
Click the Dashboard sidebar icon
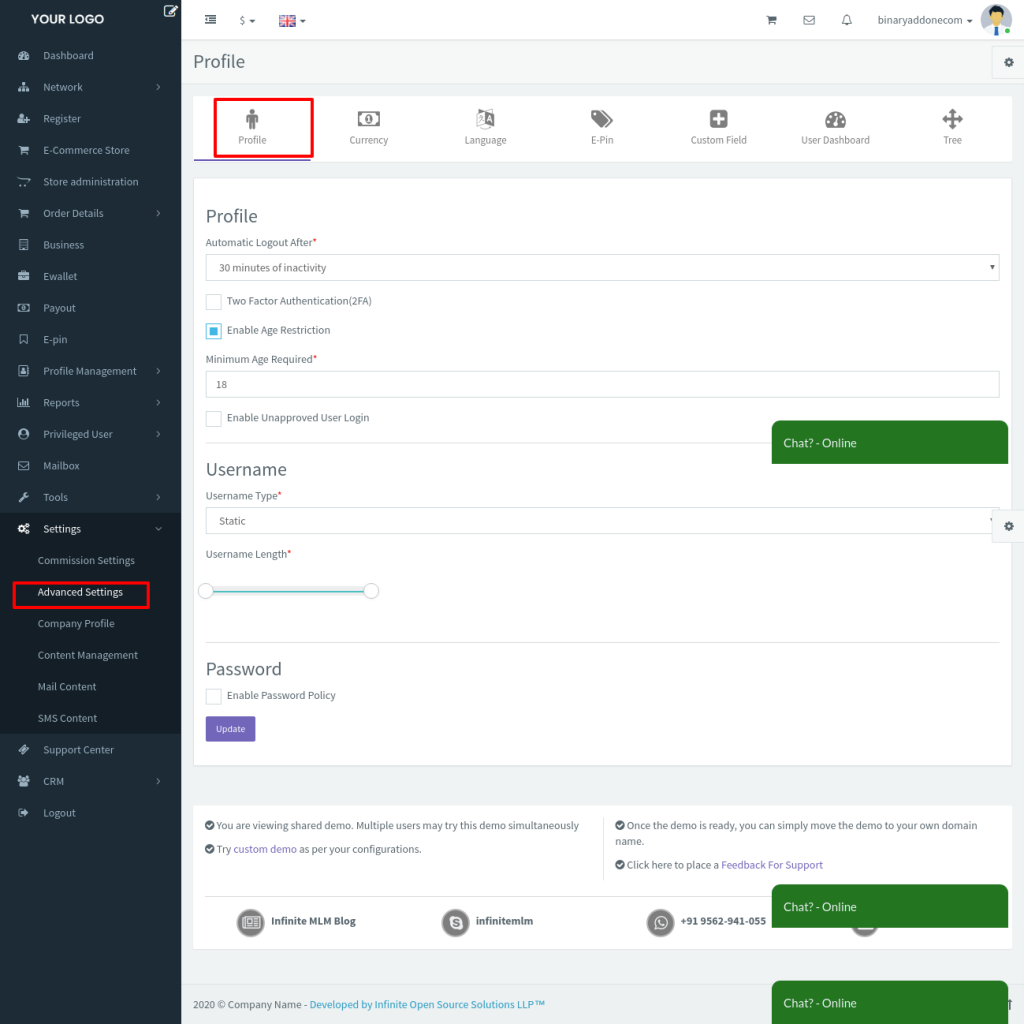[24, 56]
